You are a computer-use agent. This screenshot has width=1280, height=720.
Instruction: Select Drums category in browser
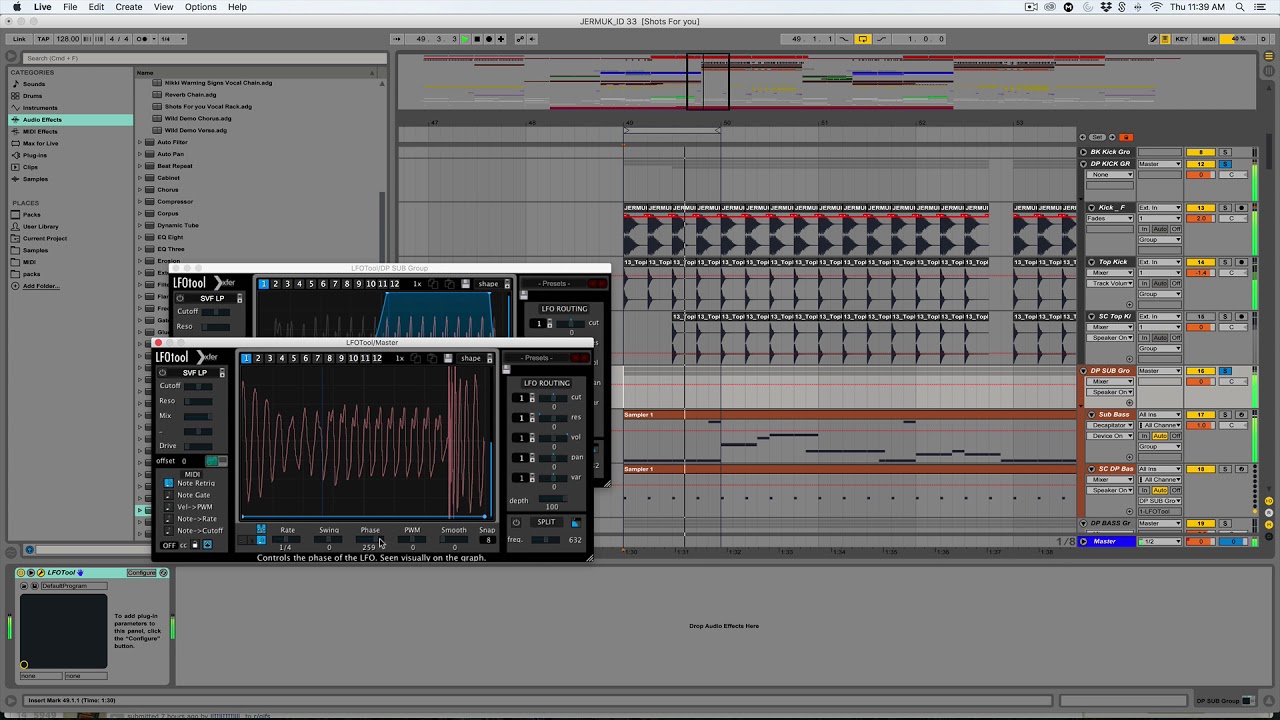[x=33, y=96]
